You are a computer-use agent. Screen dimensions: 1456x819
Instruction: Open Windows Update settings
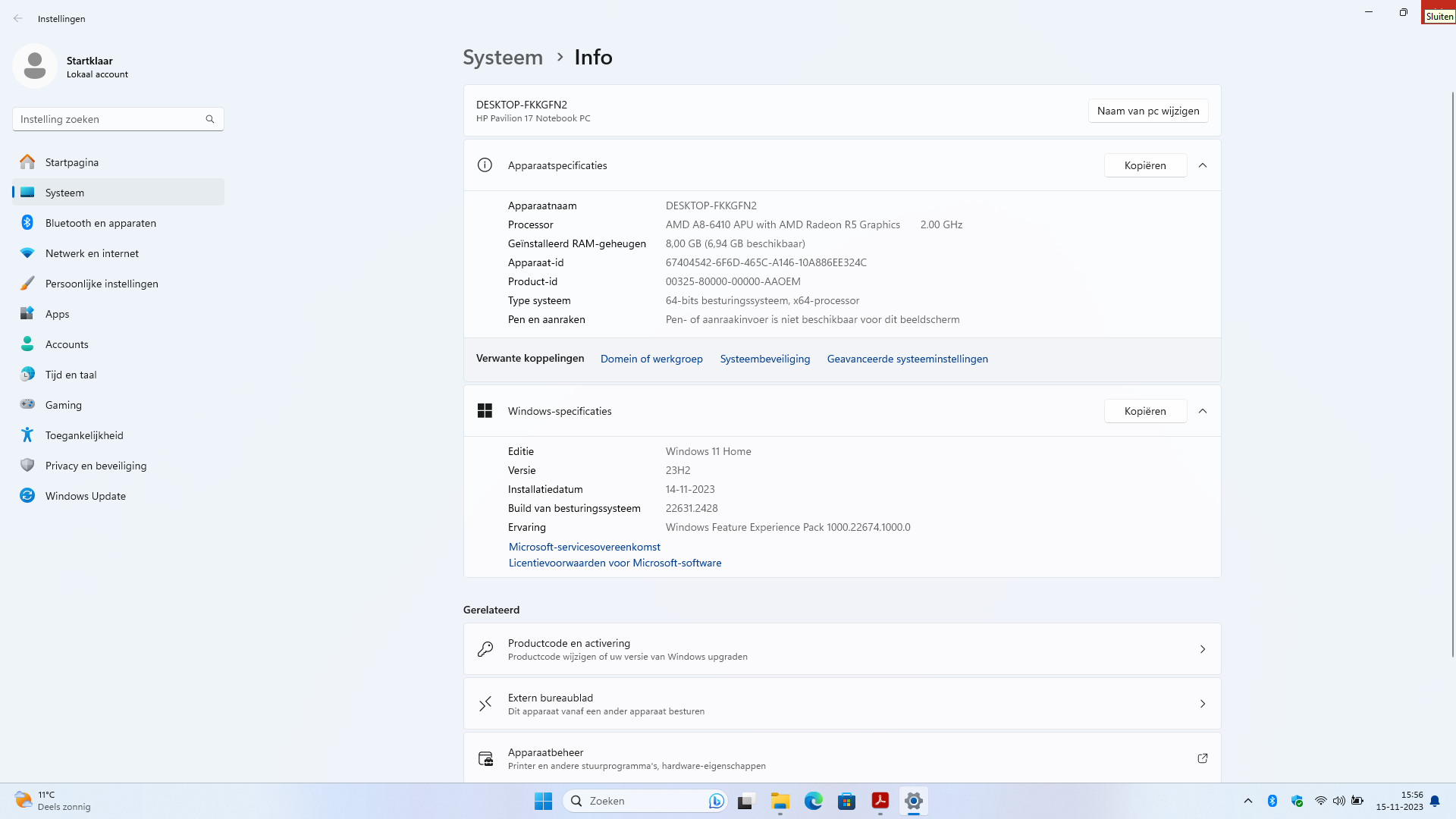click(x=118, y=496)
